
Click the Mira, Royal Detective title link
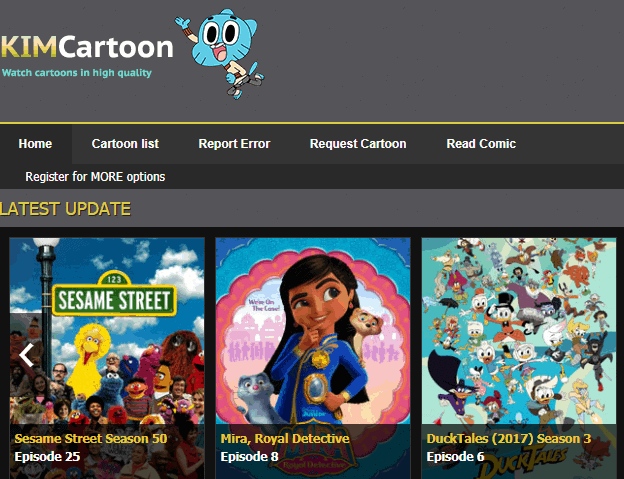pos(284,438)
